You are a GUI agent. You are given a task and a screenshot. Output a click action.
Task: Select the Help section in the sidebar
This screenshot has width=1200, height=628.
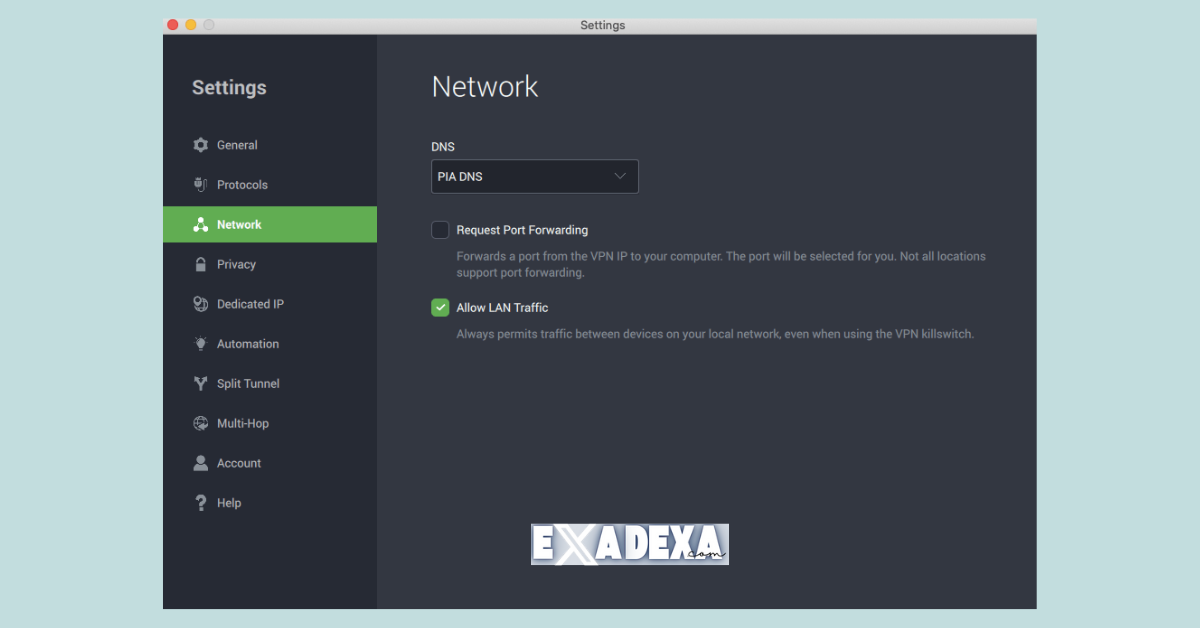[229, 502]
